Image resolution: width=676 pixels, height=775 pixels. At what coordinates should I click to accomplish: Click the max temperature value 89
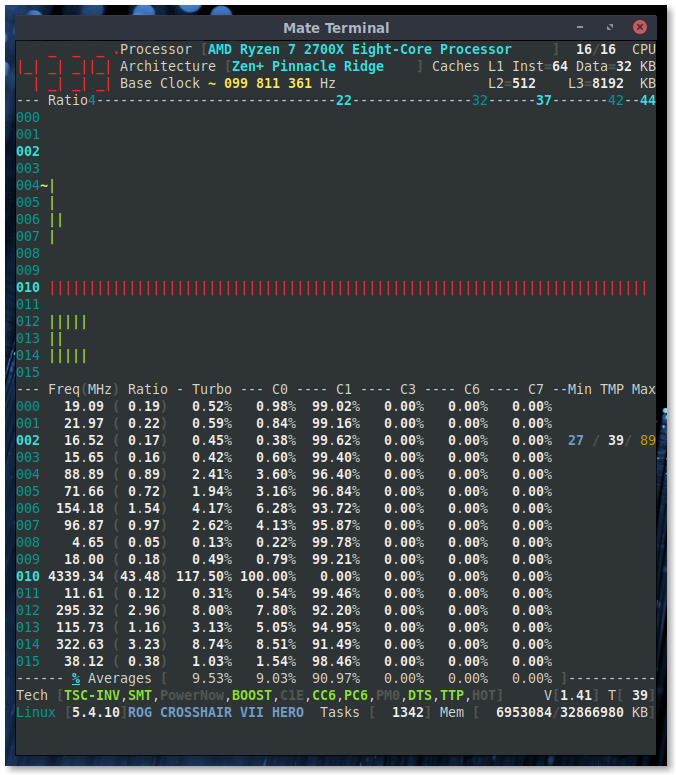click(x=647, y=440)
